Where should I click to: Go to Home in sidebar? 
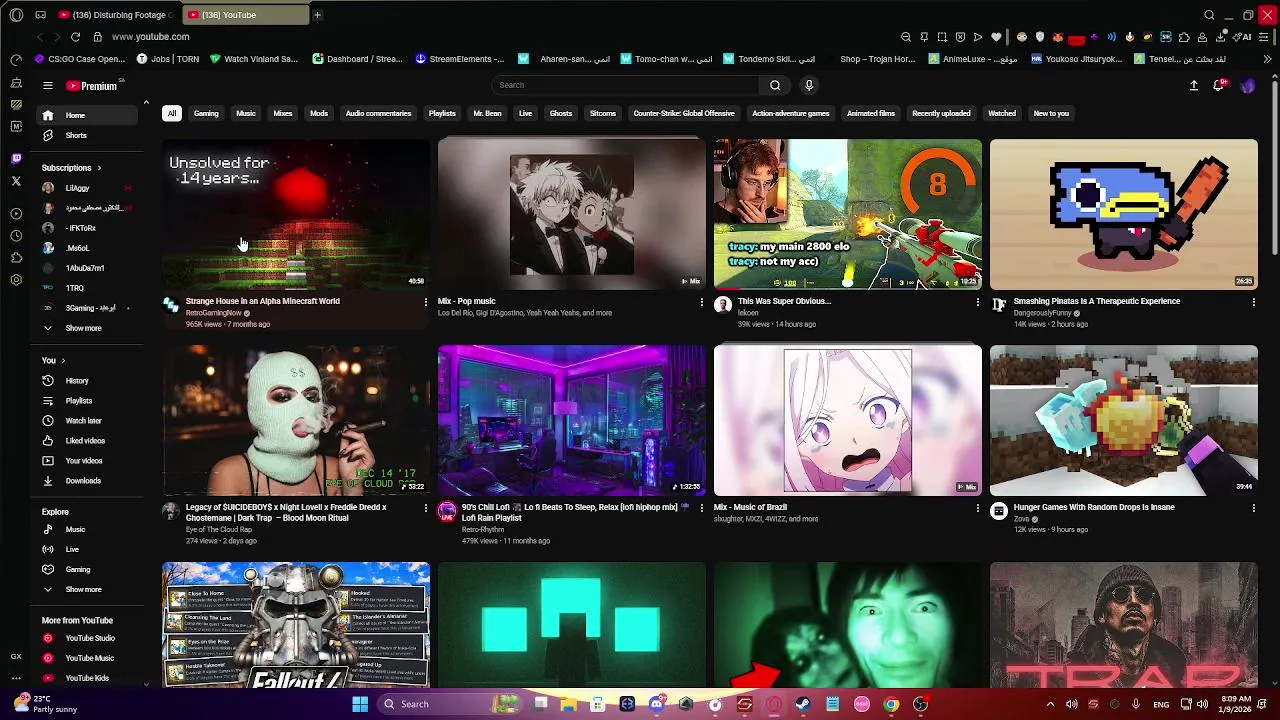pos(88,115)
